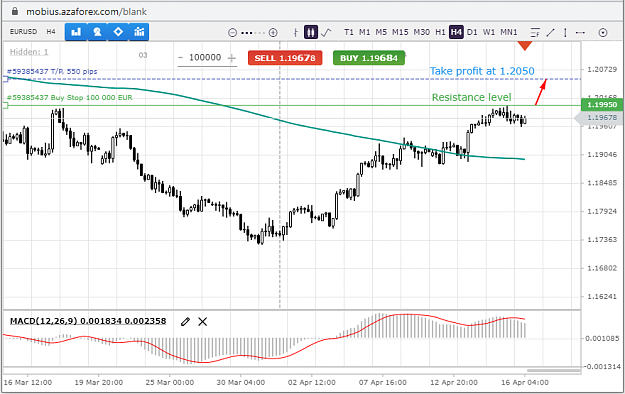Select the H1 timeframe
625x394 pixels.
440,32
